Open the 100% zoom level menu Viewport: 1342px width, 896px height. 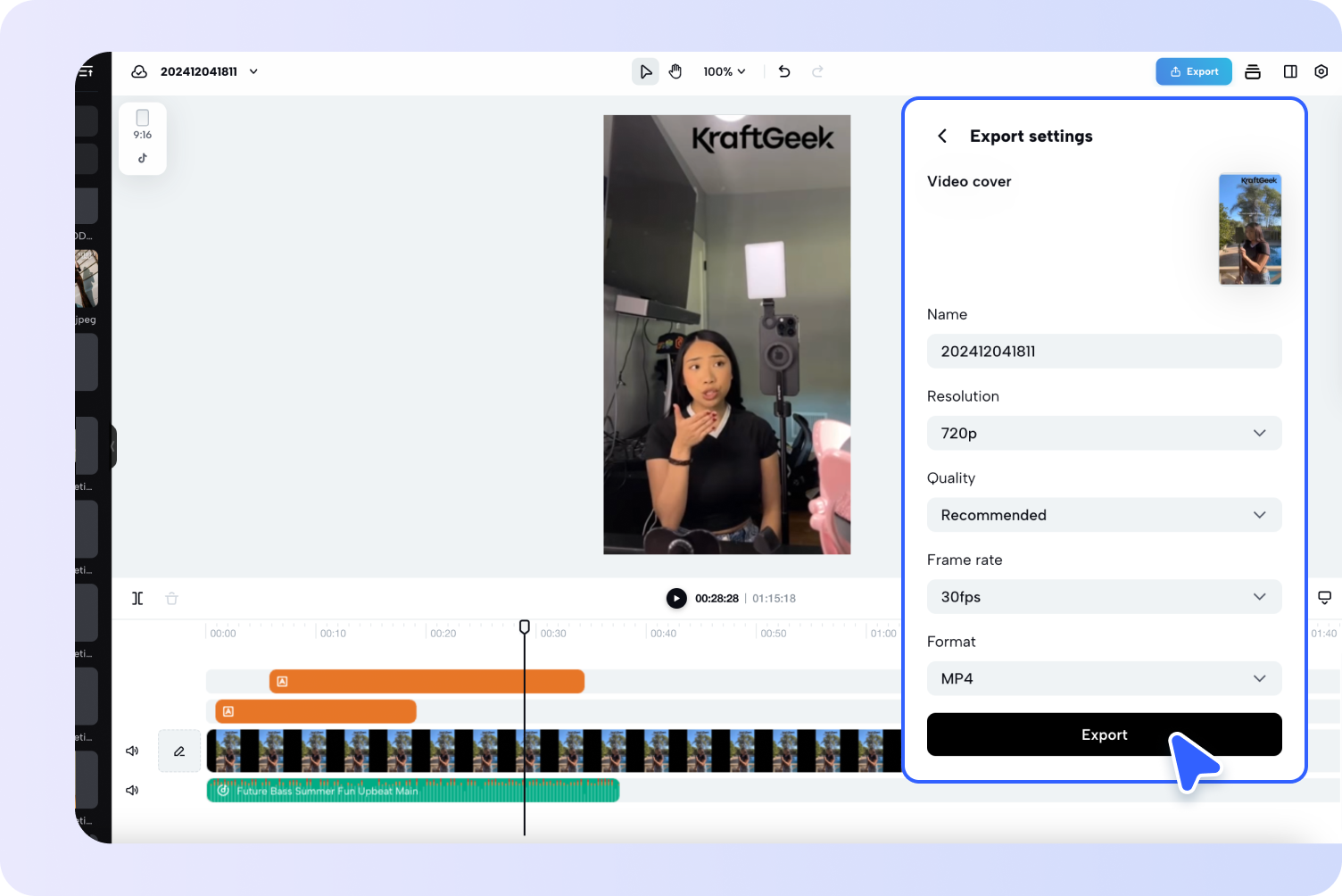coord(724,71)
